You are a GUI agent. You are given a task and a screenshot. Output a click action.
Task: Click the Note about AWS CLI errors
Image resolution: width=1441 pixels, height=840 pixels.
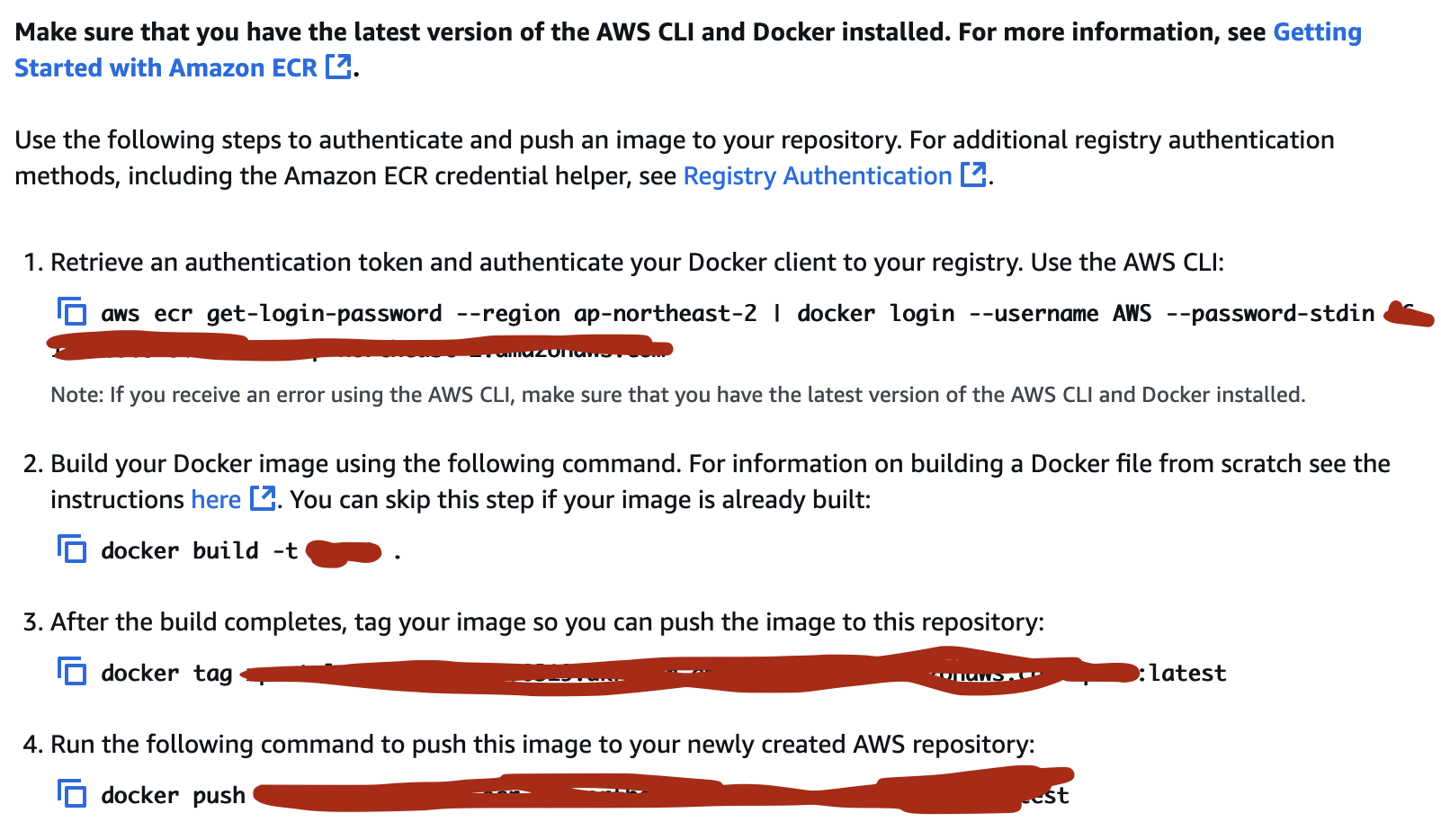(x=678, y=395)
